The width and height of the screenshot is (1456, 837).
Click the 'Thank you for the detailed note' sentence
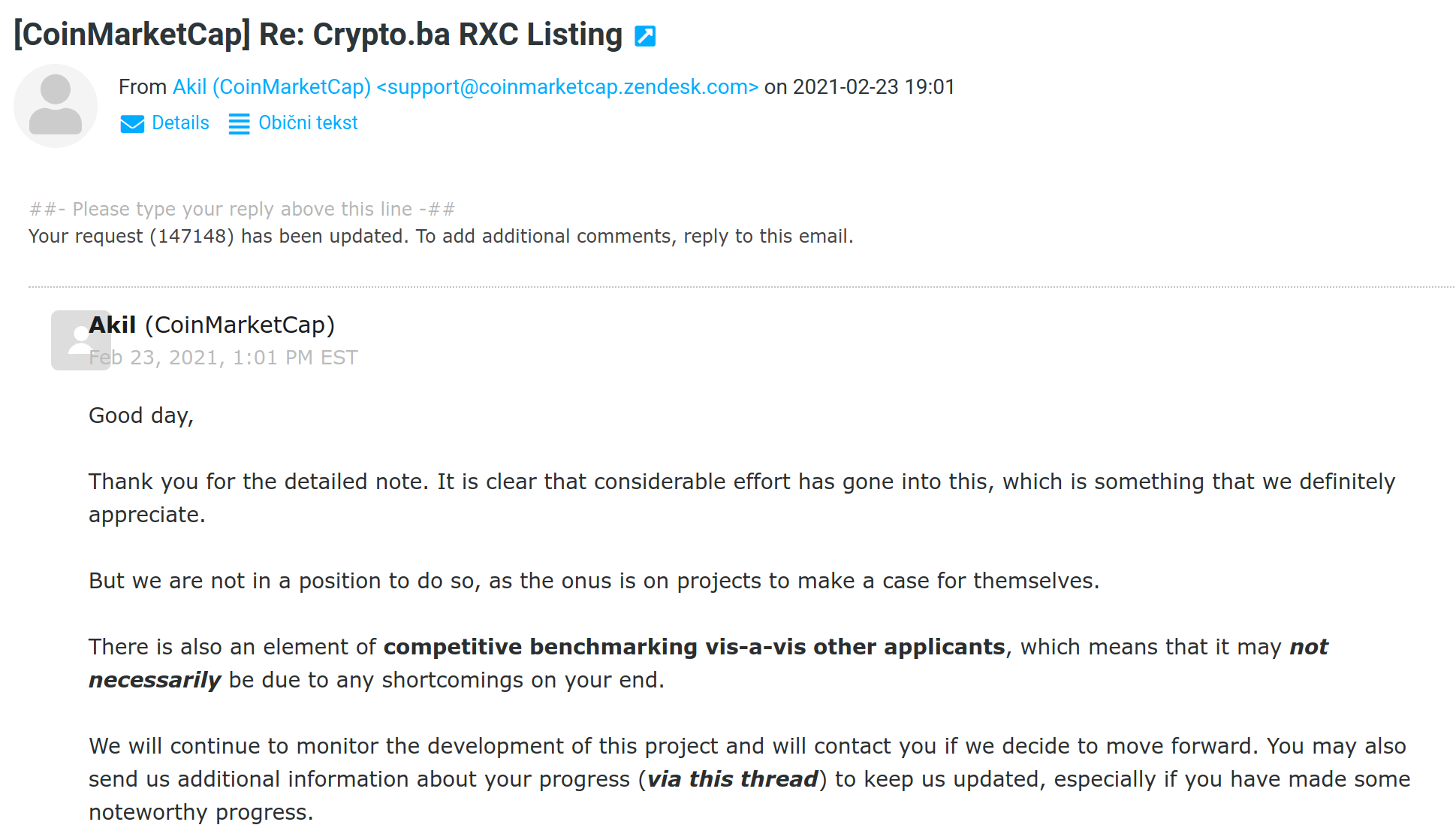tap(742, 498)
